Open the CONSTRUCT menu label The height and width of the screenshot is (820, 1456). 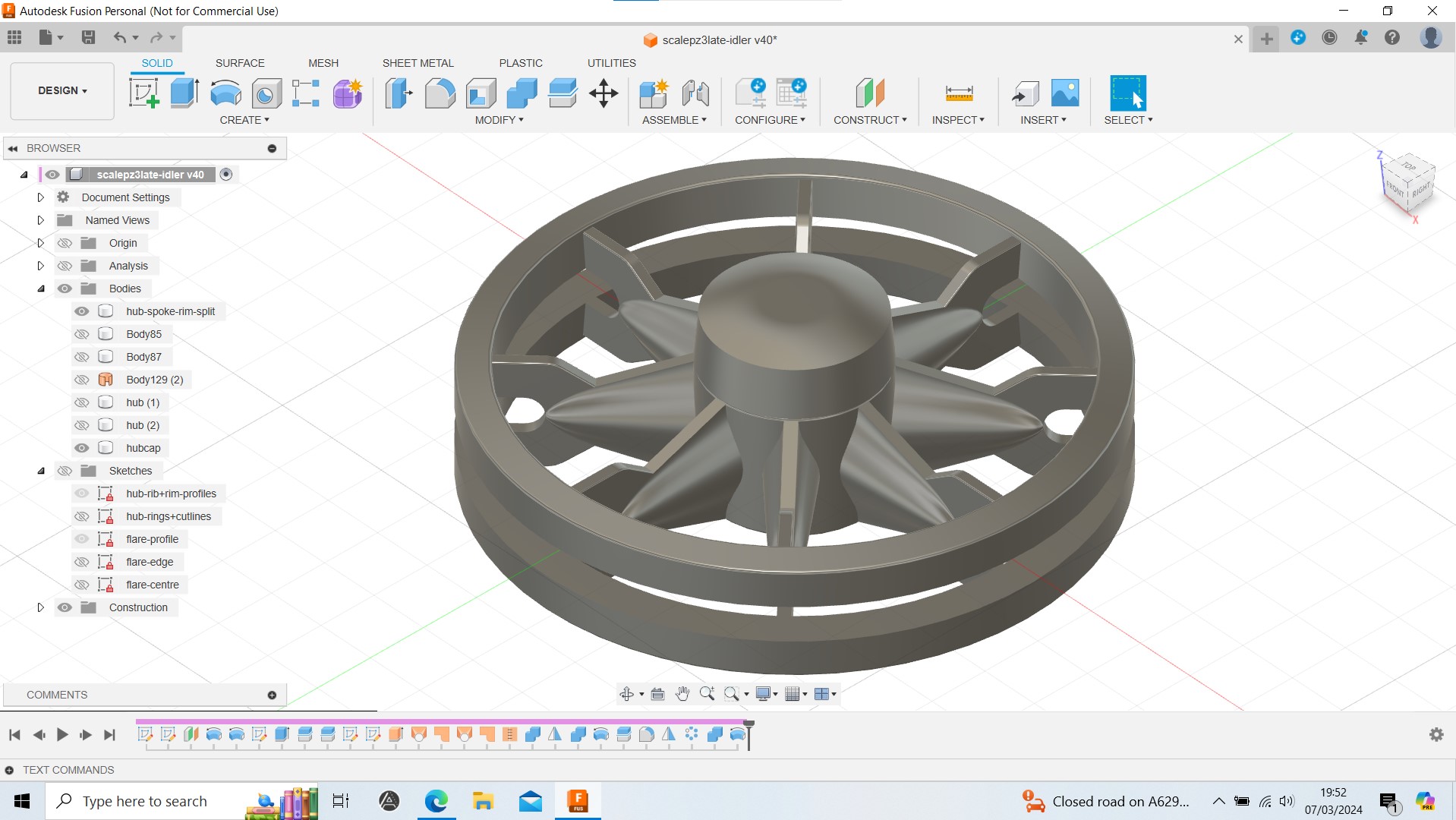[870, 120]
